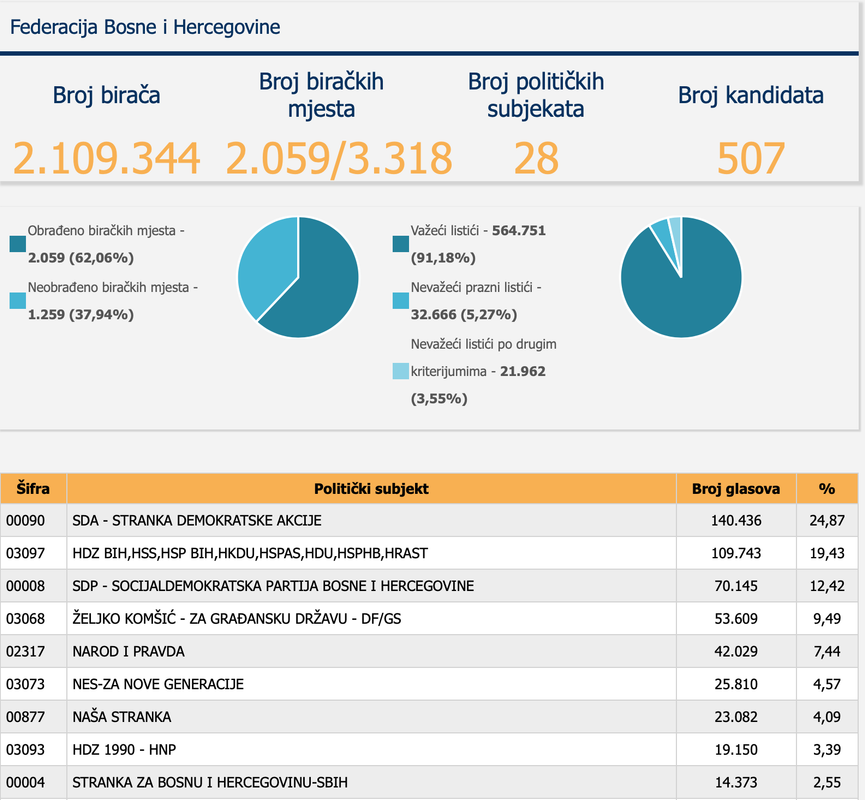Viewport: 865px width, 800px height.
Task: Click vote count 19.150
Action: pos(736,749)
